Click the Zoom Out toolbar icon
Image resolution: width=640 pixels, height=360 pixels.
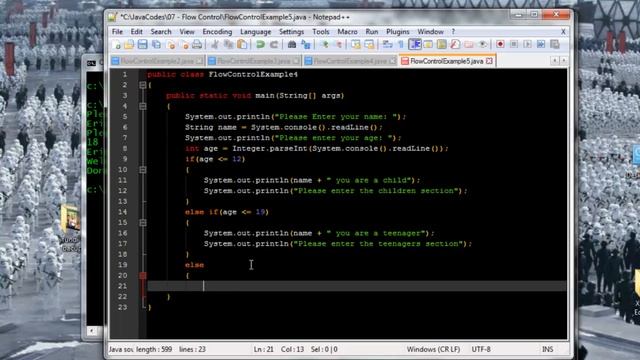[x=338, y=44]
